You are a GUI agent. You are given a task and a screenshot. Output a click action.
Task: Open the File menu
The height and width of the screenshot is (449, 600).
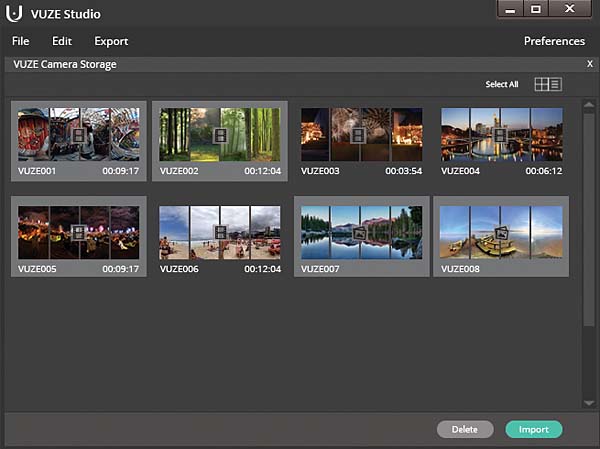(x=20, y=41)
